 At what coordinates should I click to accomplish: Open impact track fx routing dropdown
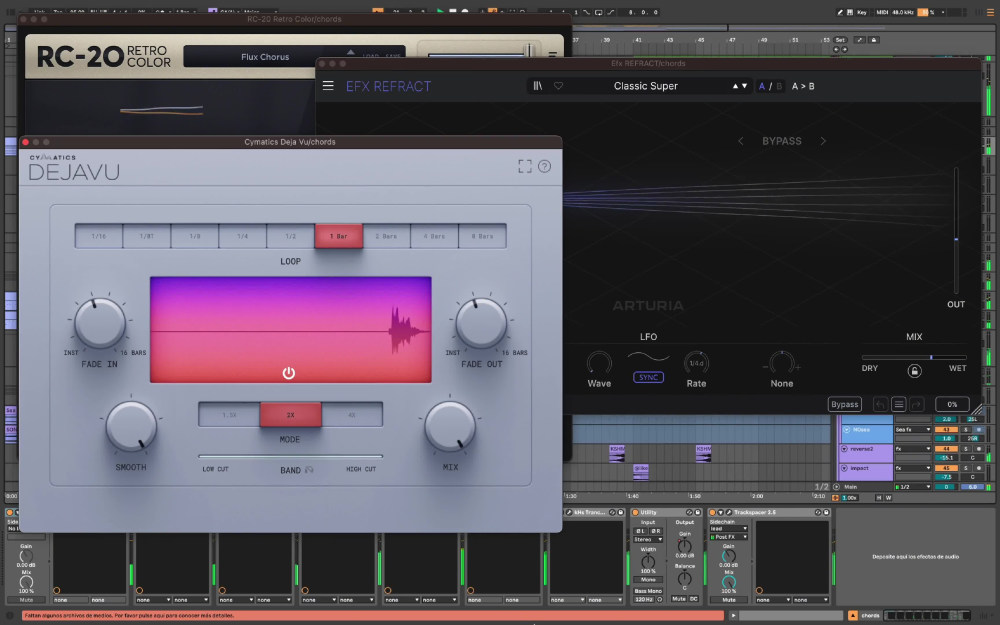tap(913, 468)
